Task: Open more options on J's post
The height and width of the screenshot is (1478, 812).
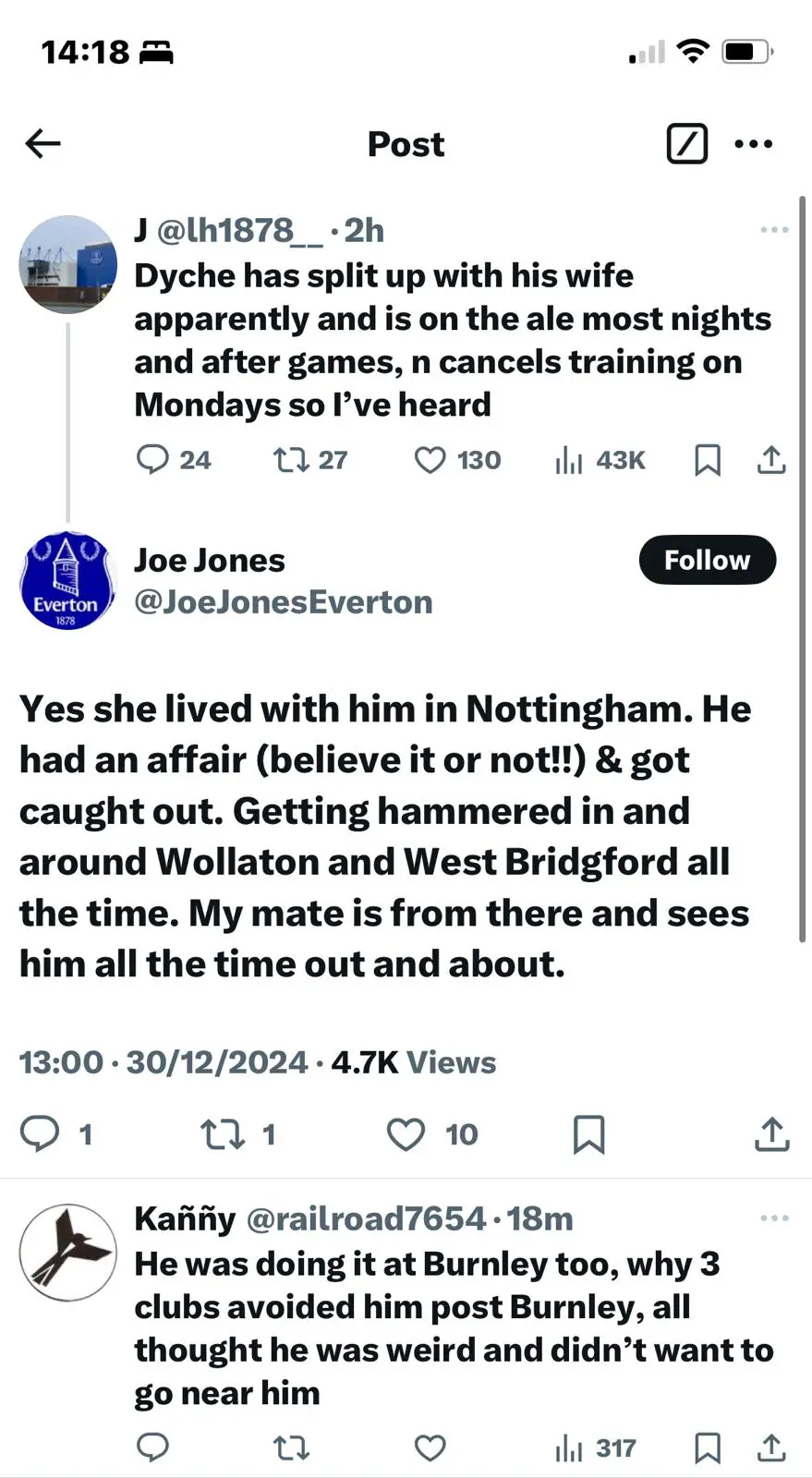Action: [x=774, y=229]
